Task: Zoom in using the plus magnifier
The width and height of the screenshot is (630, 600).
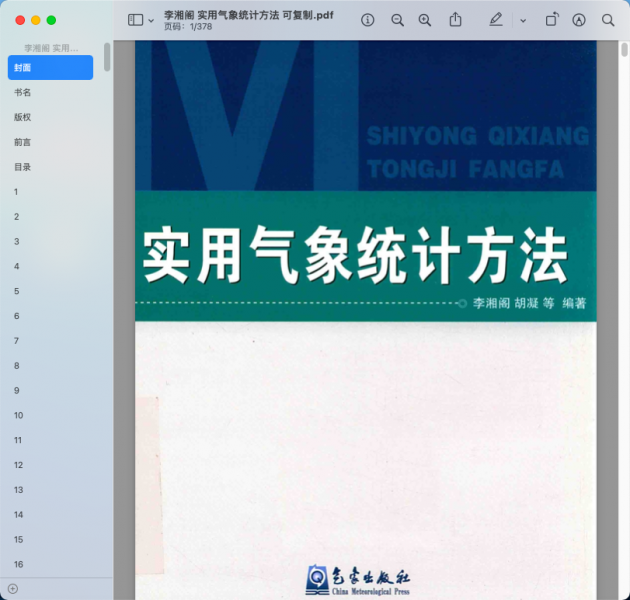Action: click(x=425, y=20)
